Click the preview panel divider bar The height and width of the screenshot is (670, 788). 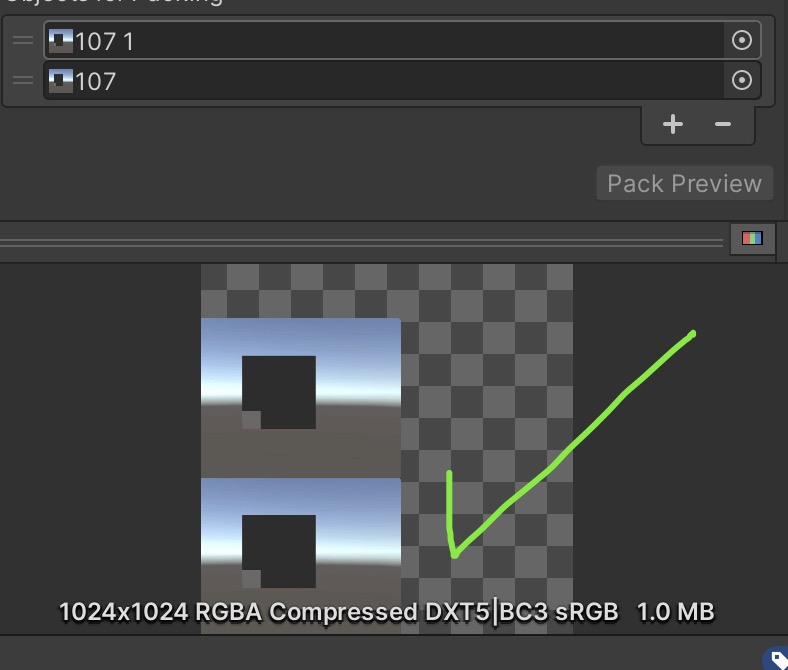tap(360, 241)
